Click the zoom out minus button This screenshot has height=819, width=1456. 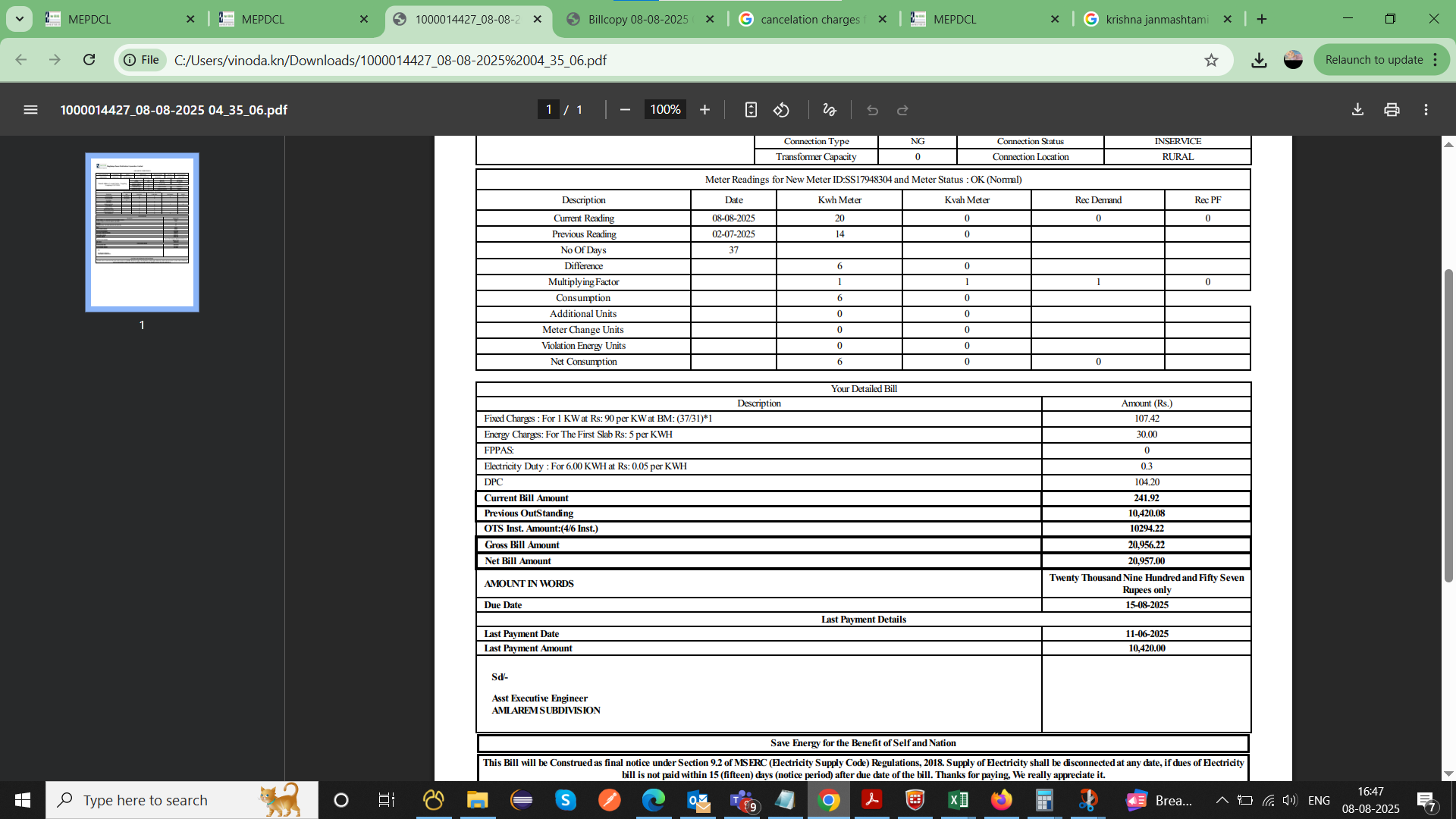(x=625, y=110)
